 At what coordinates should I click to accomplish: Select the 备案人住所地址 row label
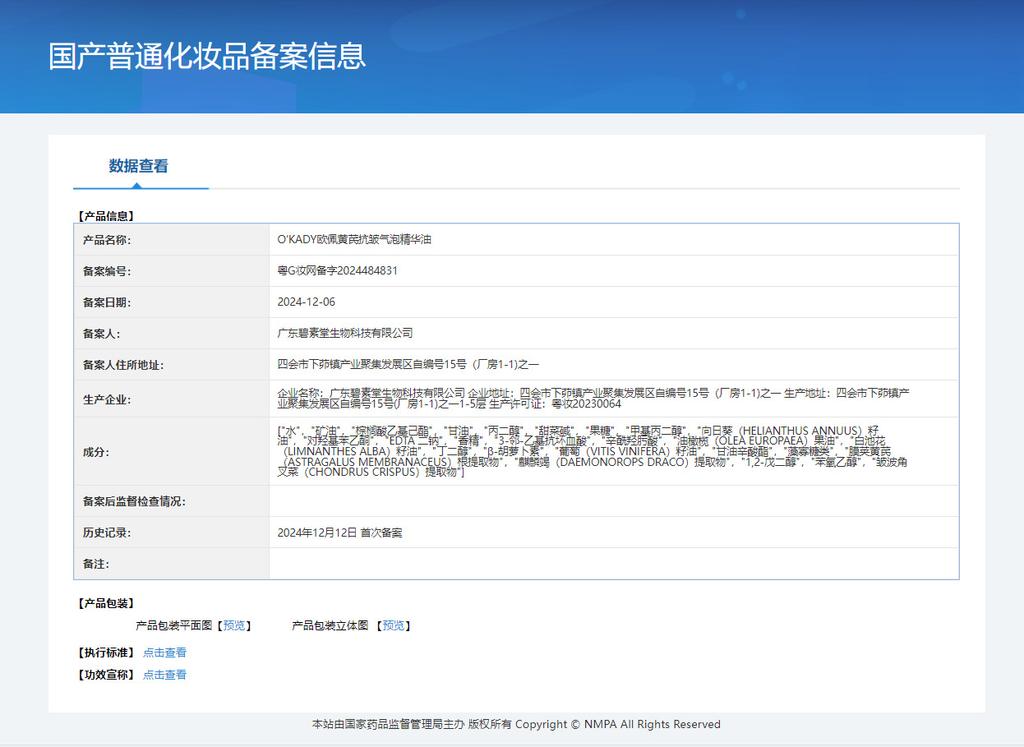click(123, 365)
